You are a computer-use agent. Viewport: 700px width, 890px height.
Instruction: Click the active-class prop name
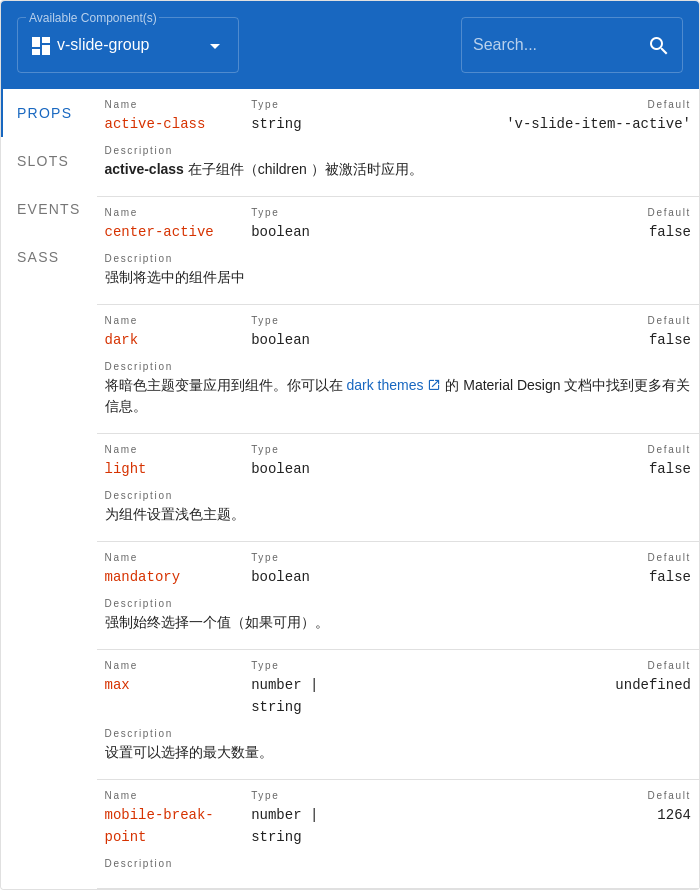(x=154, y=123)
